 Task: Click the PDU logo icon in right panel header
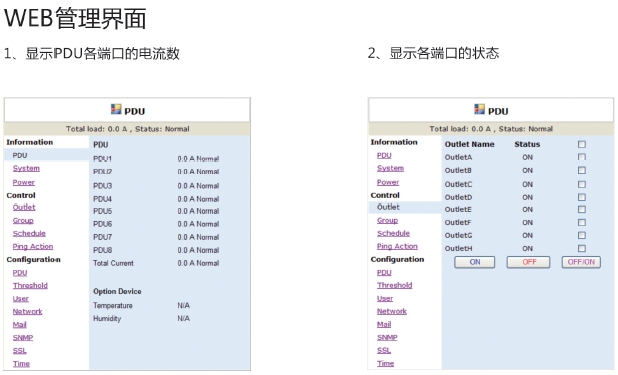[x=479, y=109]
